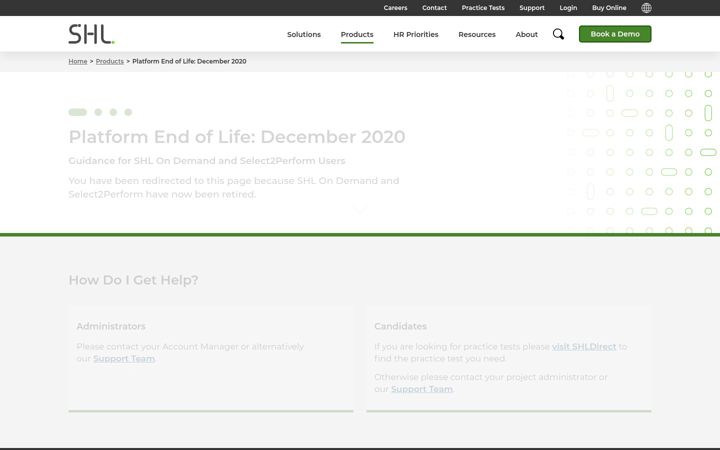Open the Support top-bar link
This screenshot has height=450, width=720.
532,8
